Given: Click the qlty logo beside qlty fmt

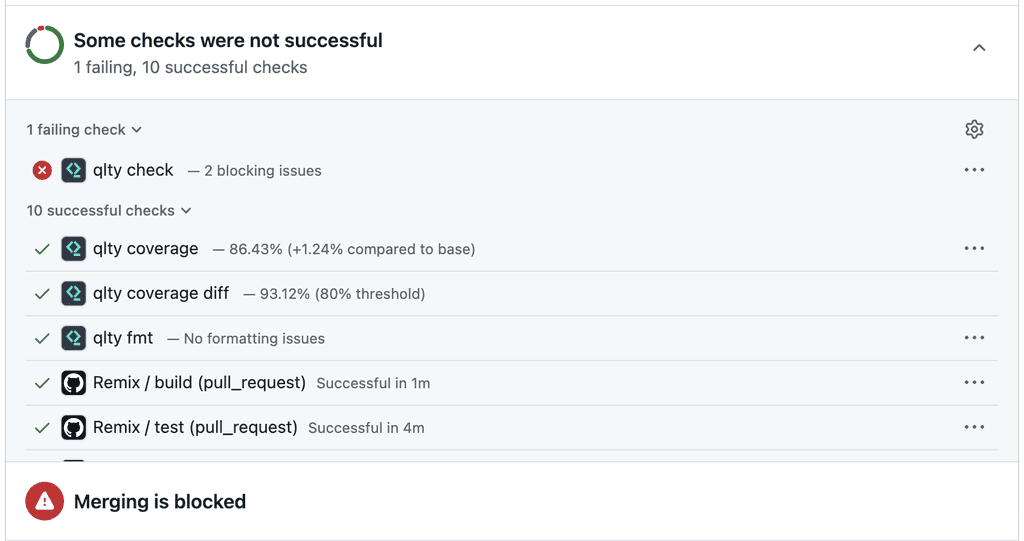Looking at the screenshot, I should click(x=74, y=338).
